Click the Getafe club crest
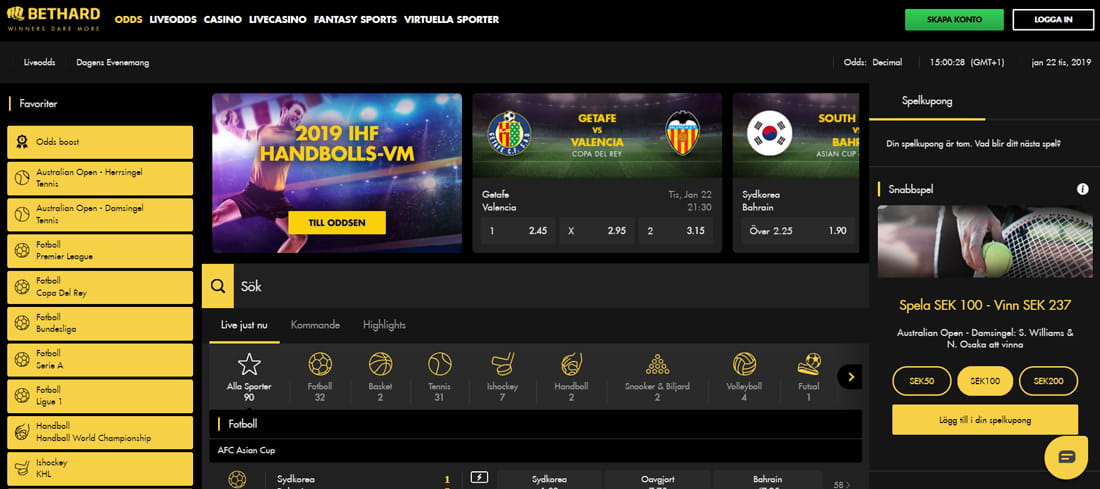1100x489 pixels. coord(509,133)
